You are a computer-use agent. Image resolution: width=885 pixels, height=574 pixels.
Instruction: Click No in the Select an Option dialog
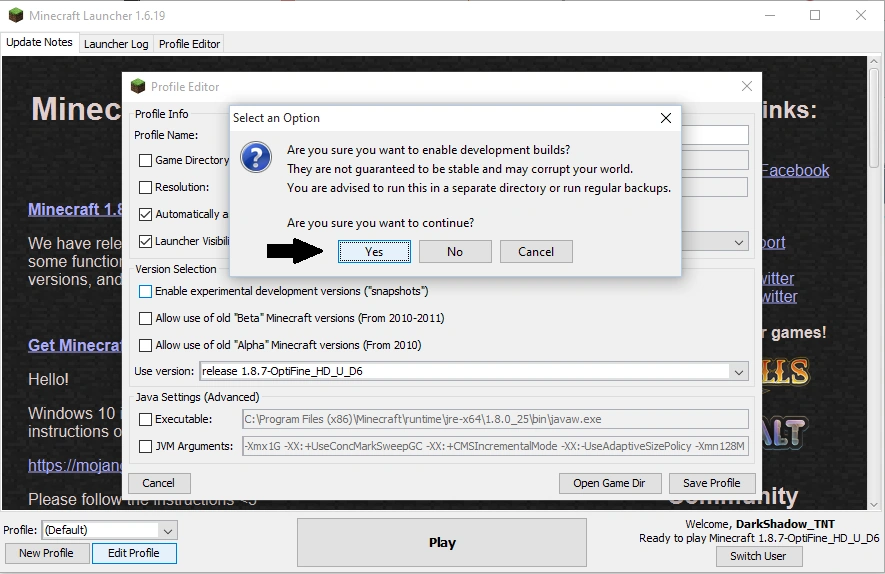455,252
